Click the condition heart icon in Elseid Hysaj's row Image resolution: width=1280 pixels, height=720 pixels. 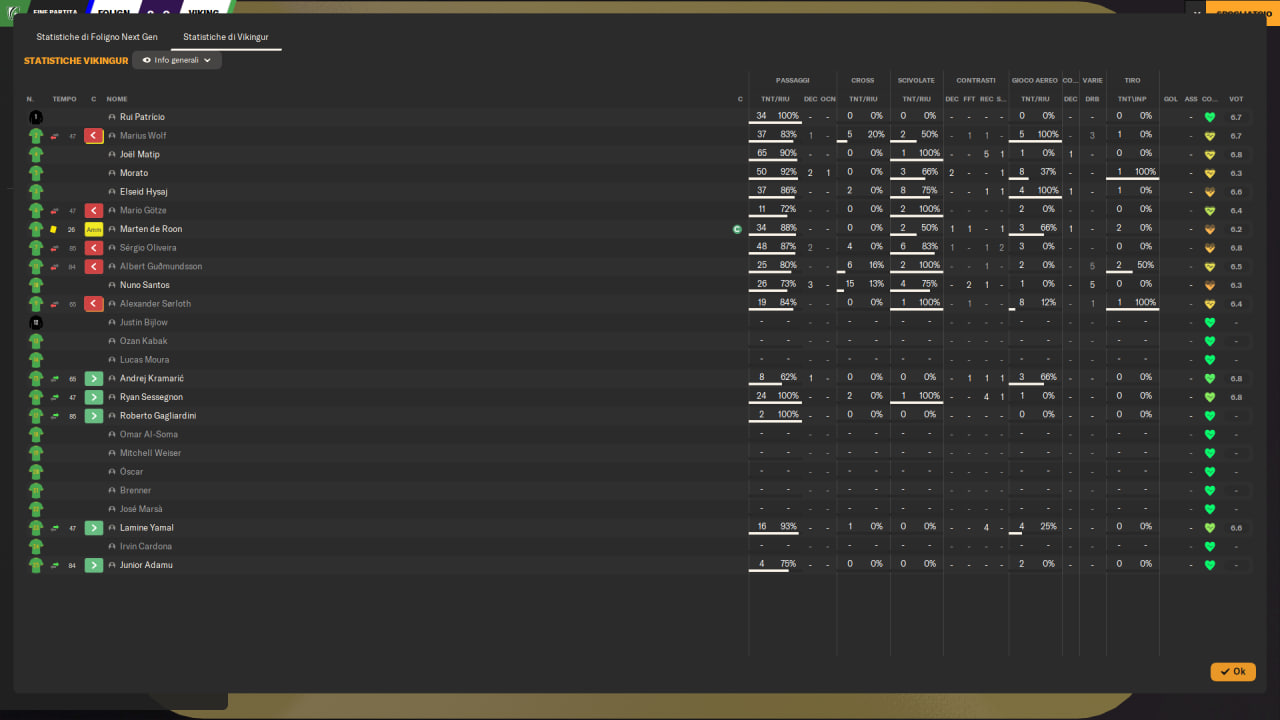(x=1209, y=192)
